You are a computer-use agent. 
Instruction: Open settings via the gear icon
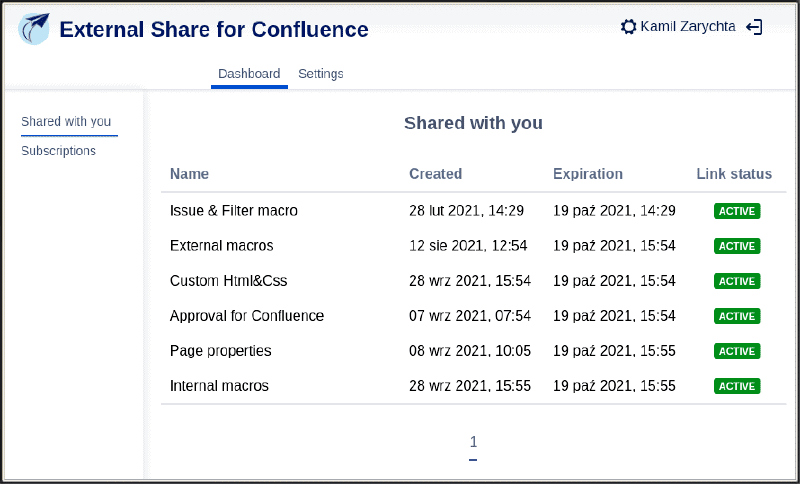click(x=629, y=27)
